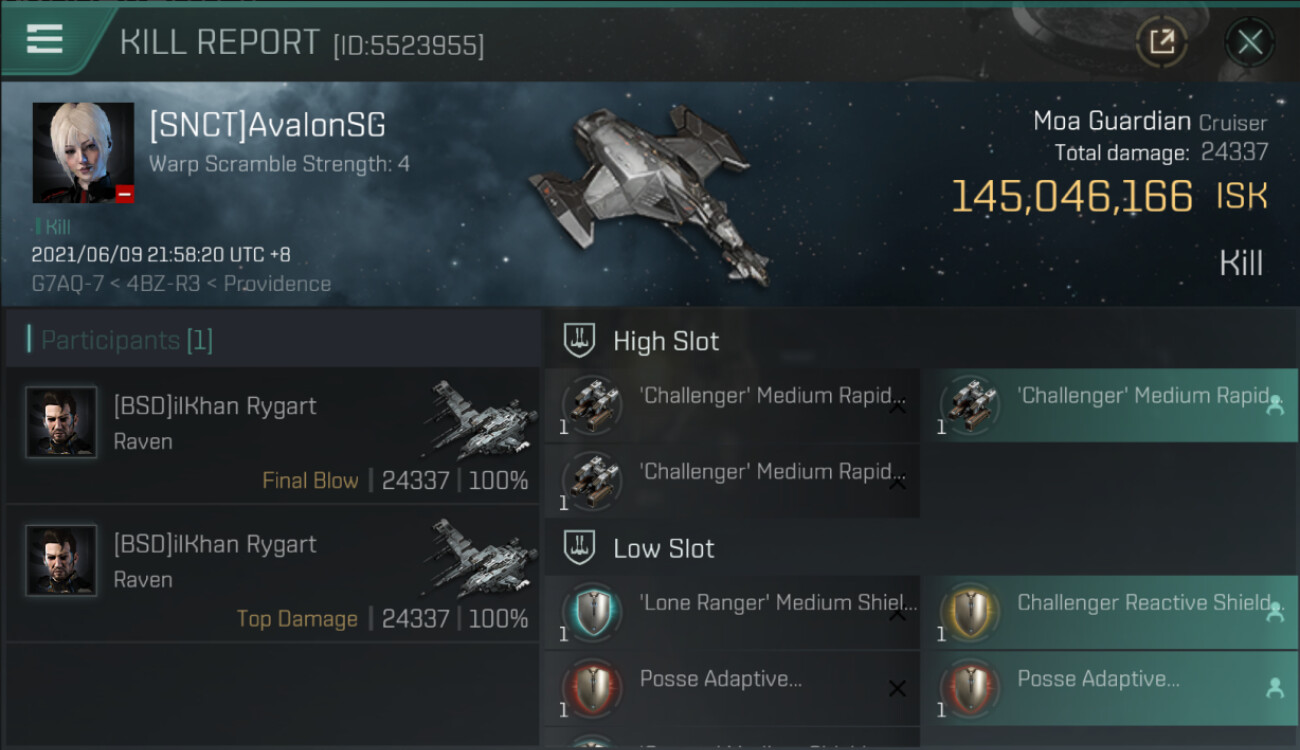The height and width of the screenshot is (750, 1300).
Task: Click the High Slot section header icon
Action: tap(581, 341)
